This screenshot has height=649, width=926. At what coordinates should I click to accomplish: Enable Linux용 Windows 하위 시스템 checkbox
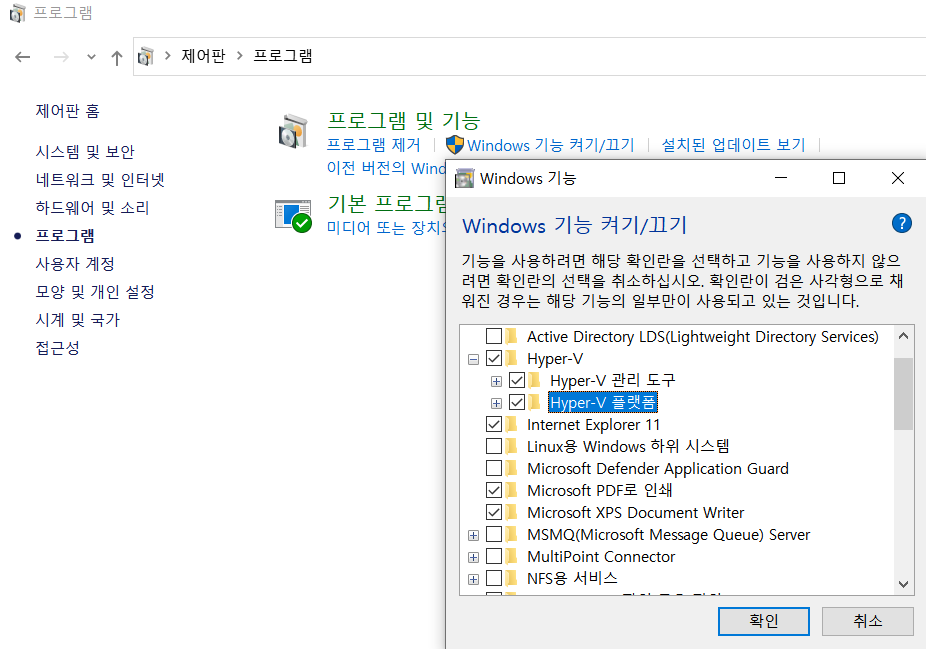coord(494,446)
